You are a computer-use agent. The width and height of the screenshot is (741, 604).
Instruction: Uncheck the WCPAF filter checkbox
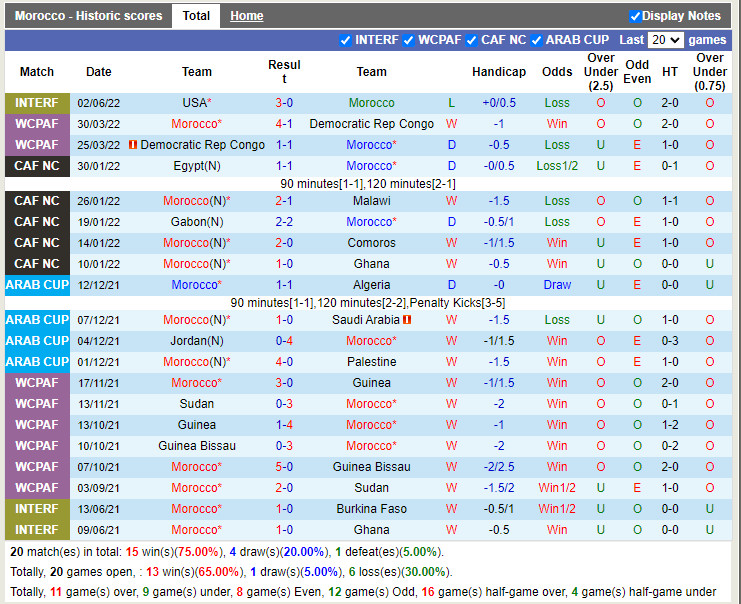click(408, 40)
